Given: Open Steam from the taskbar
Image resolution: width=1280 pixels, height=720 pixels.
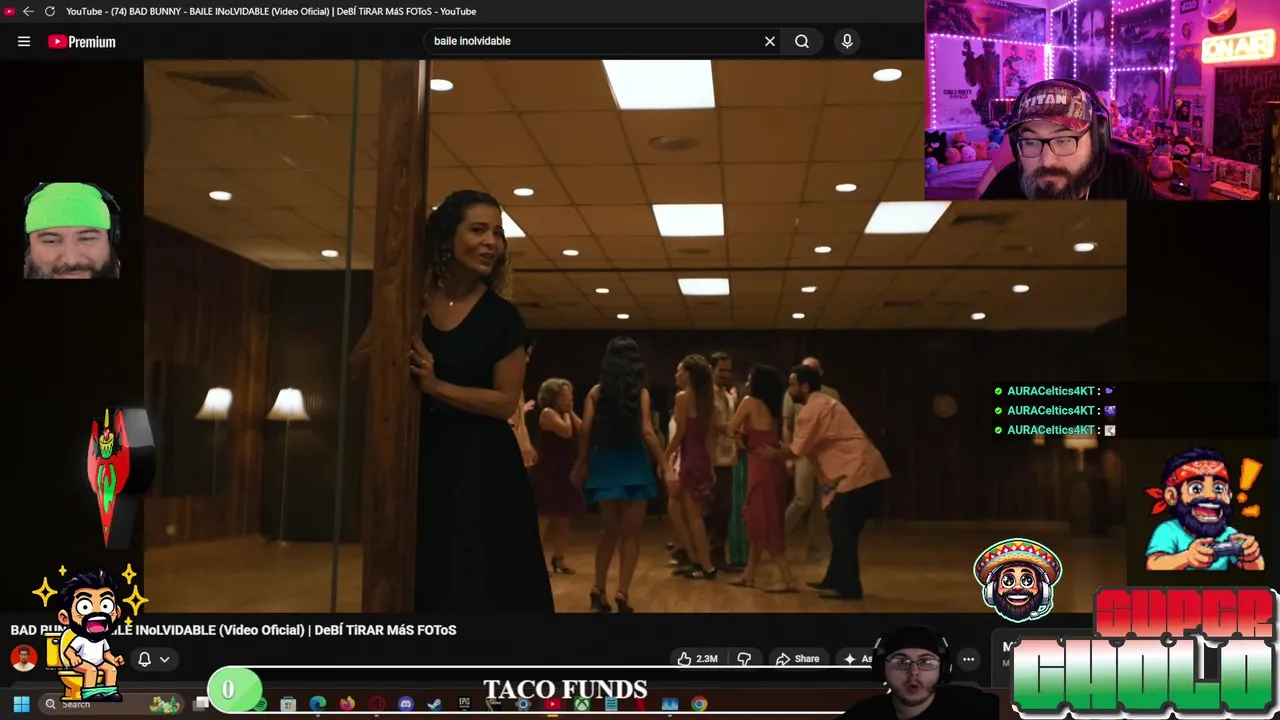Looking at the screenshot, I should [x=434, y=705].
